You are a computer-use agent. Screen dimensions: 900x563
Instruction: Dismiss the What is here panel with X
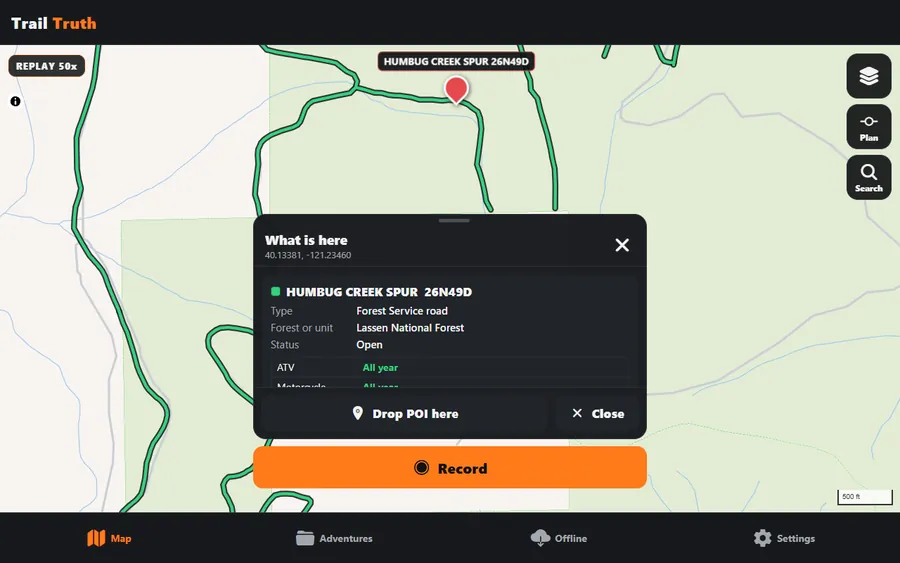coord(622,245)
